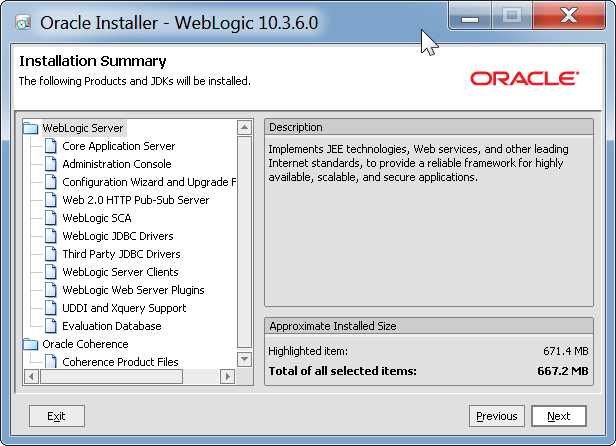Click the Web 2.0 HTTP Pub-Sub Server icon
The image size is (616, 446).
pos(50,200)
